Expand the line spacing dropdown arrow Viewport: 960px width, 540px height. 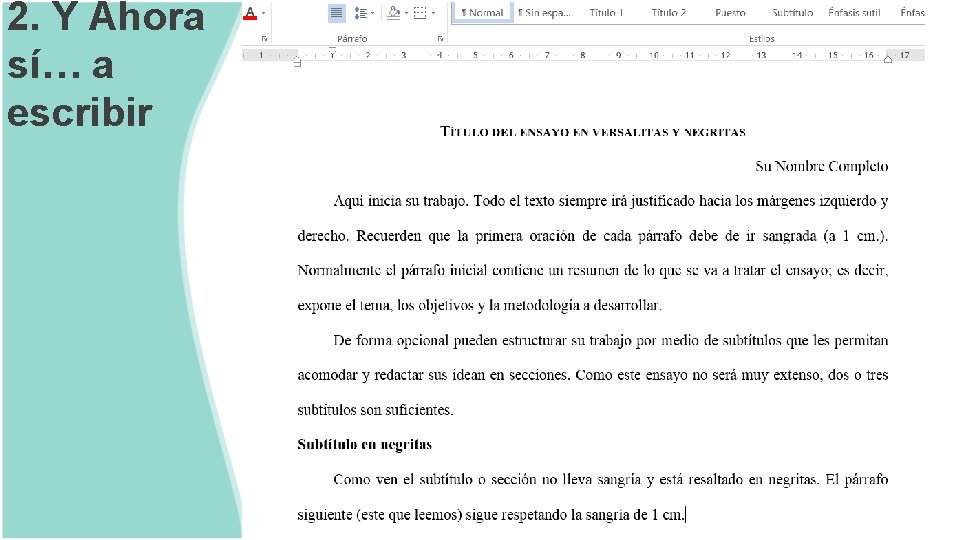372,13
